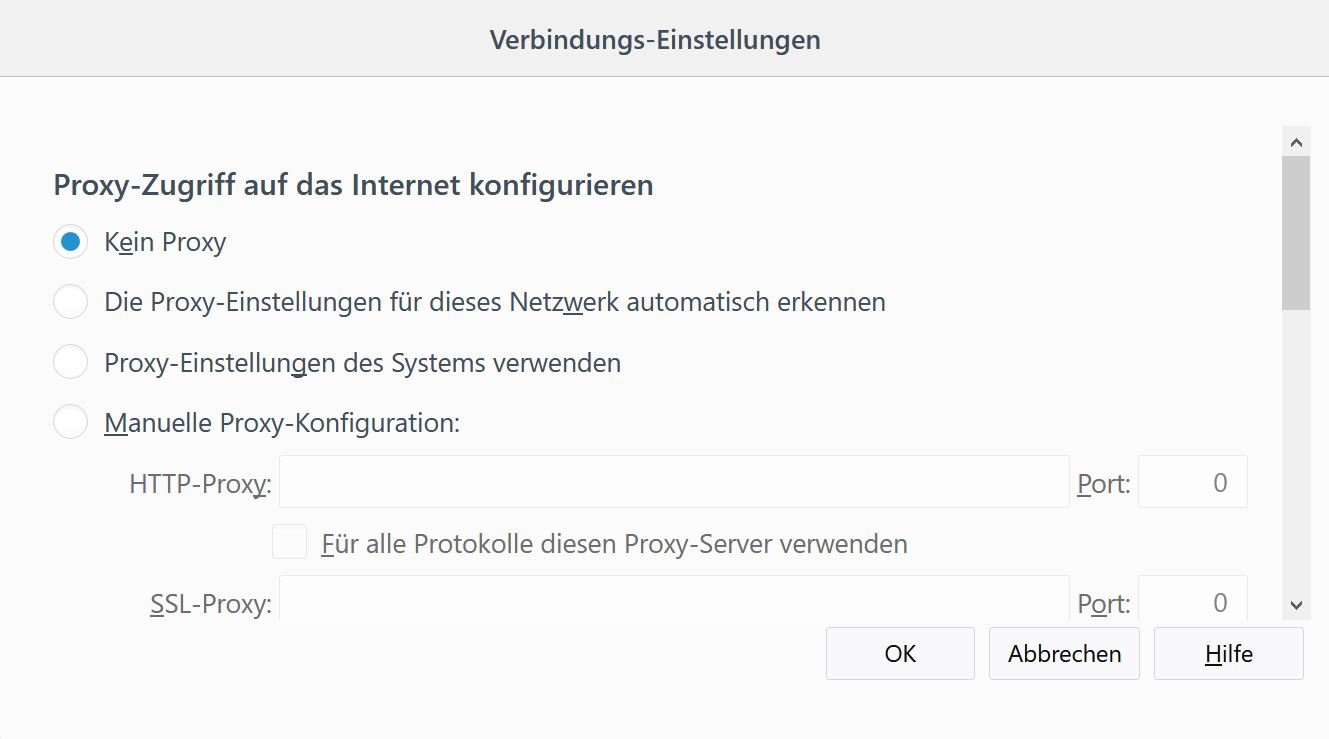Click the HTTP-Proxy address field
The height and width of the screenshot is (739, 1329).
[674, 482]
